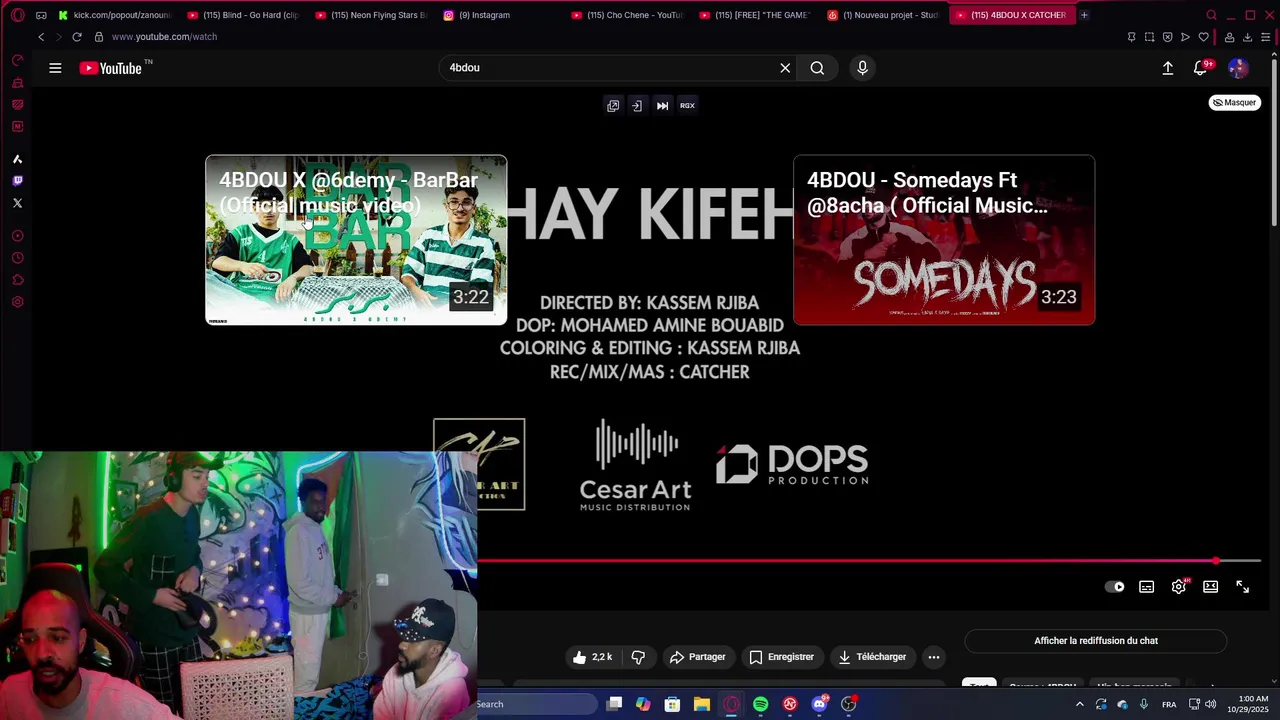Clear the search box with the X

785,68
